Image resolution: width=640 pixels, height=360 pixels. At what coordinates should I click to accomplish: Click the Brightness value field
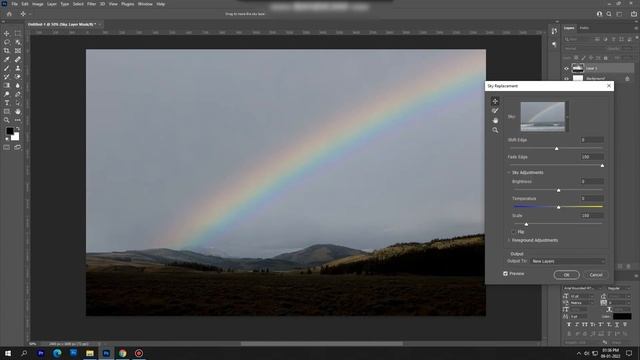click(591, 181)
